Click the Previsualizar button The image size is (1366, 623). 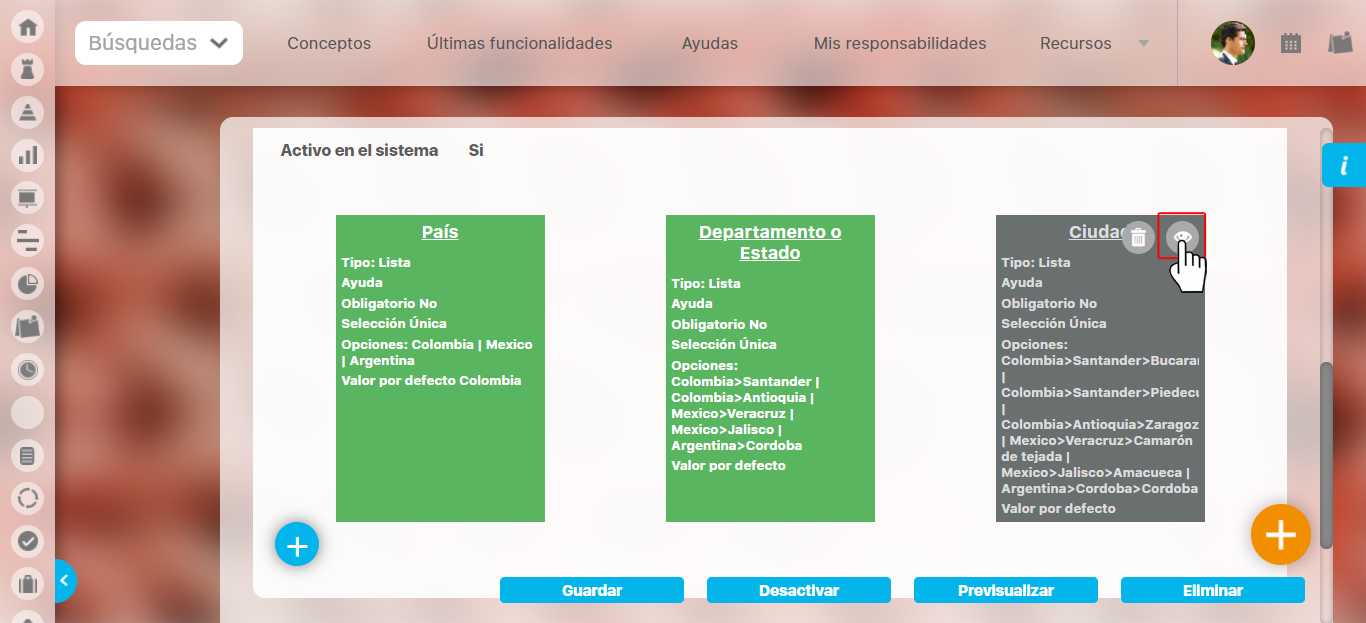[x=1005, y=590]
